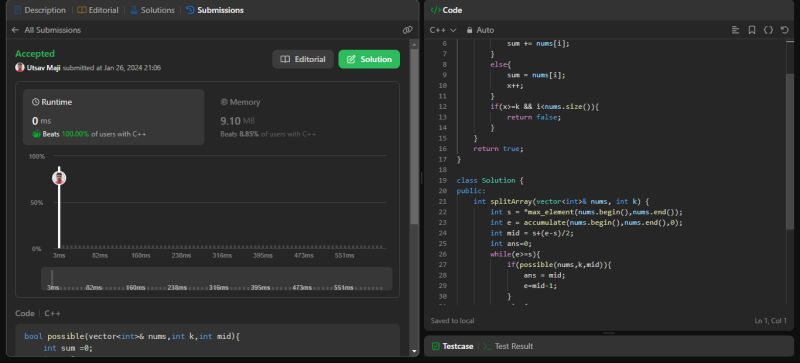Select the Memory stats card
This screenshot has height=363, width=800.
301,117
